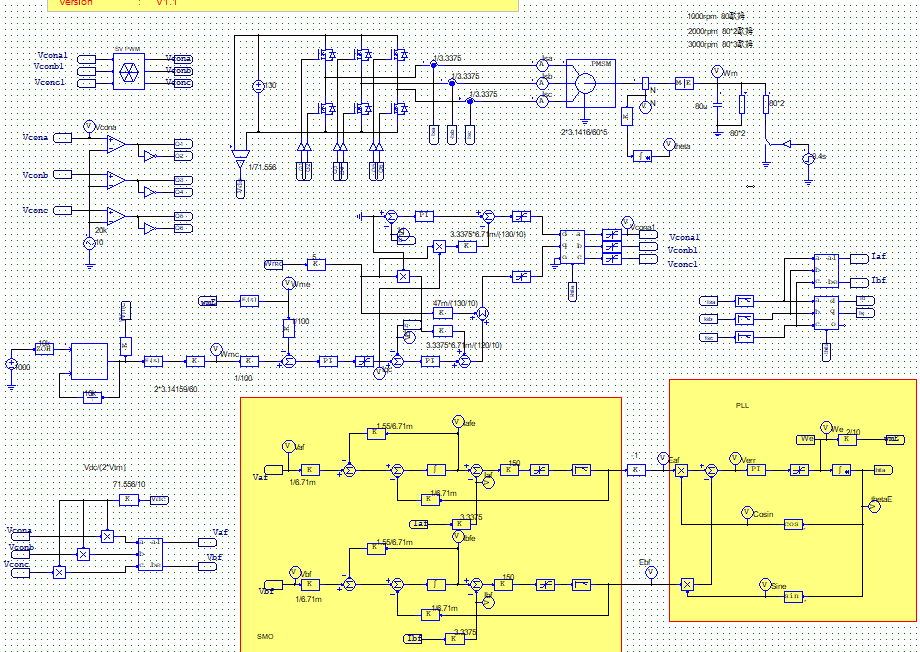Click the Eaf voltage probe
The image size is (920, 652).
663,458
